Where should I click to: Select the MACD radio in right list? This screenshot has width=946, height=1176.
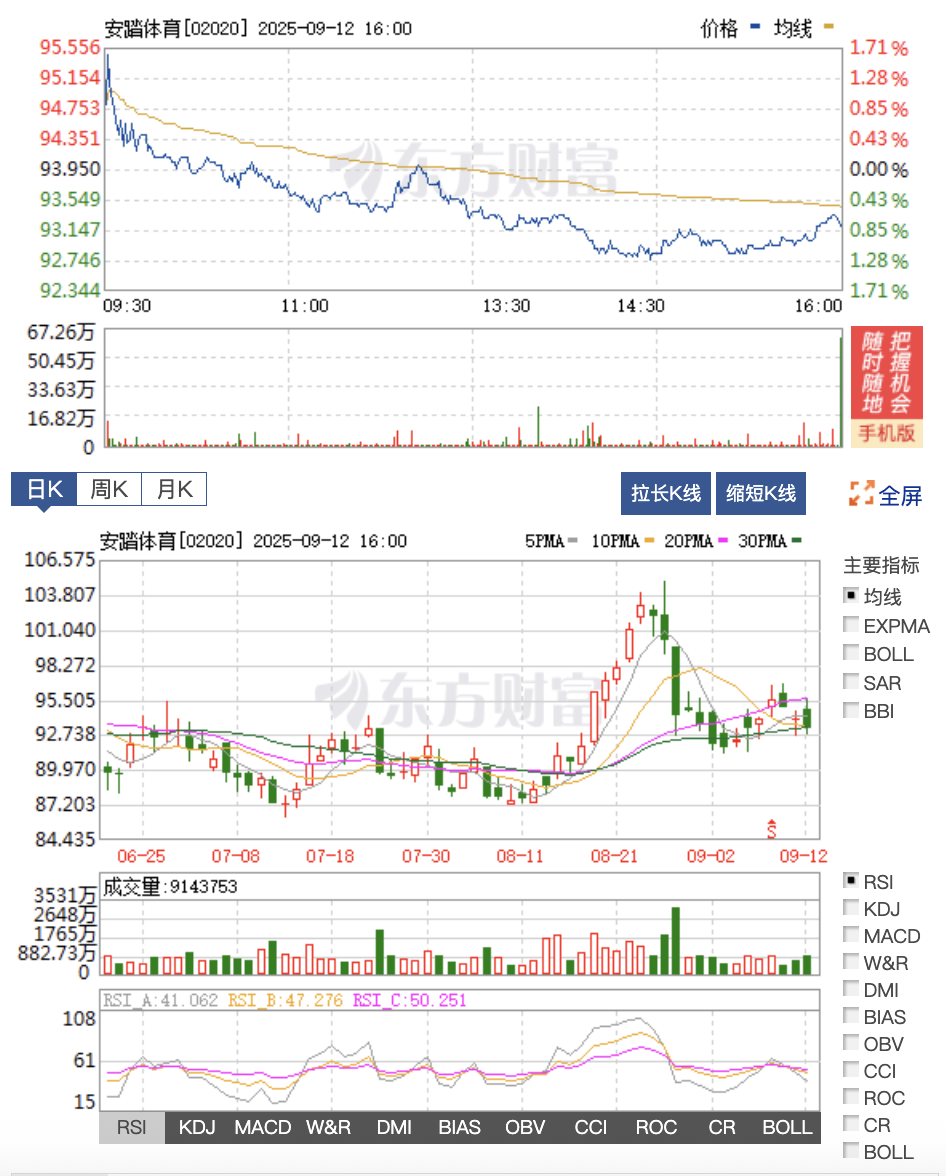click(x=851, y=934)
